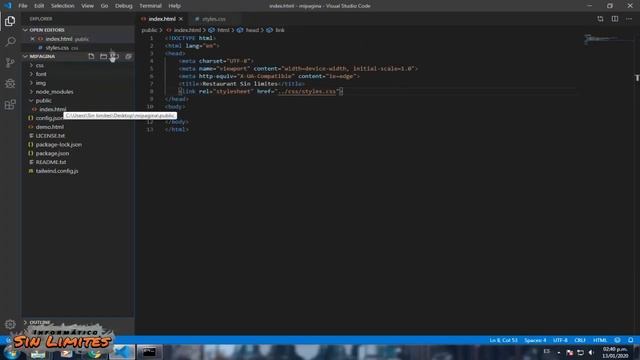The height and width of the screenshot is (360, 640).
Task: Click the feedback smiley in status bar
Action: coord(618,340)
